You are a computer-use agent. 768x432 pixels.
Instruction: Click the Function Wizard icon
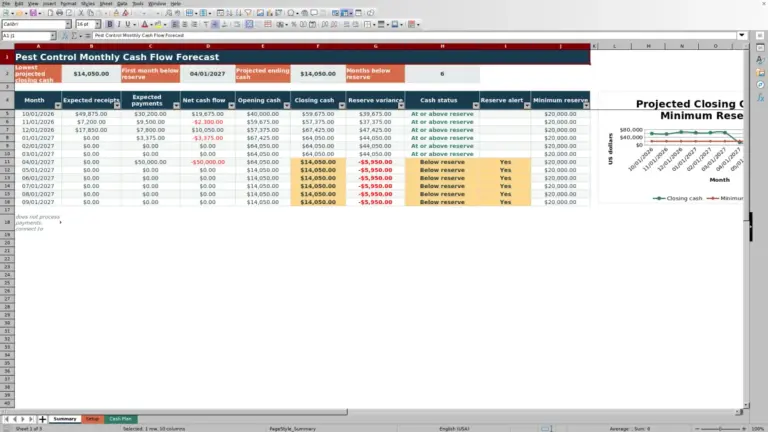point(65,36)
